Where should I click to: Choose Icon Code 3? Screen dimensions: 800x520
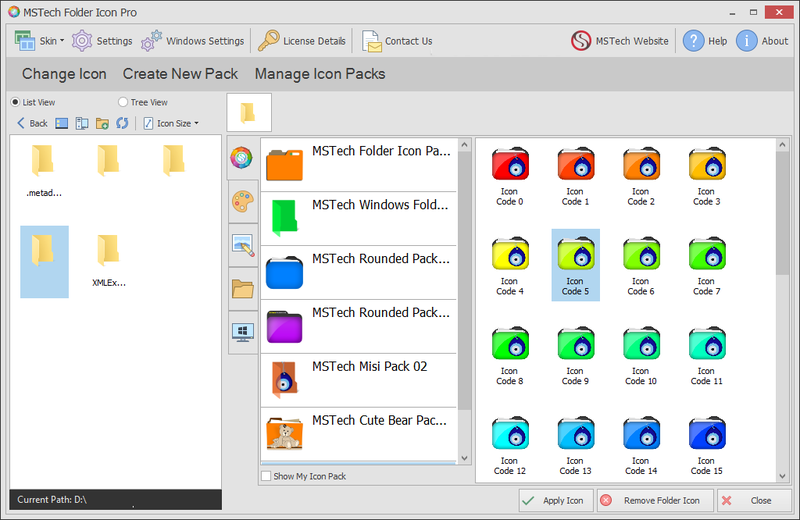pyautogui.click(x=707, y=176)
